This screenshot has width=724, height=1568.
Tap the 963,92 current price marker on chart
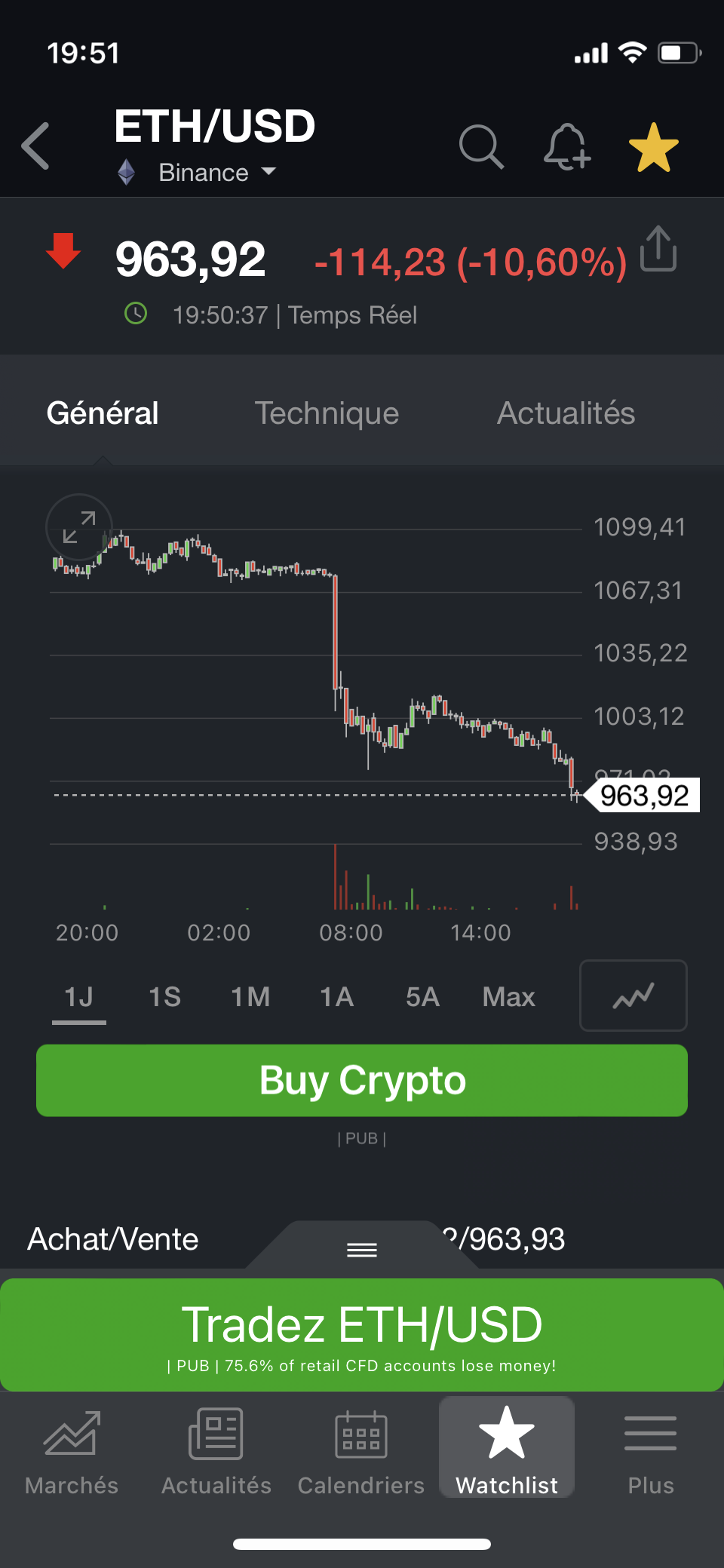(645, 796)
